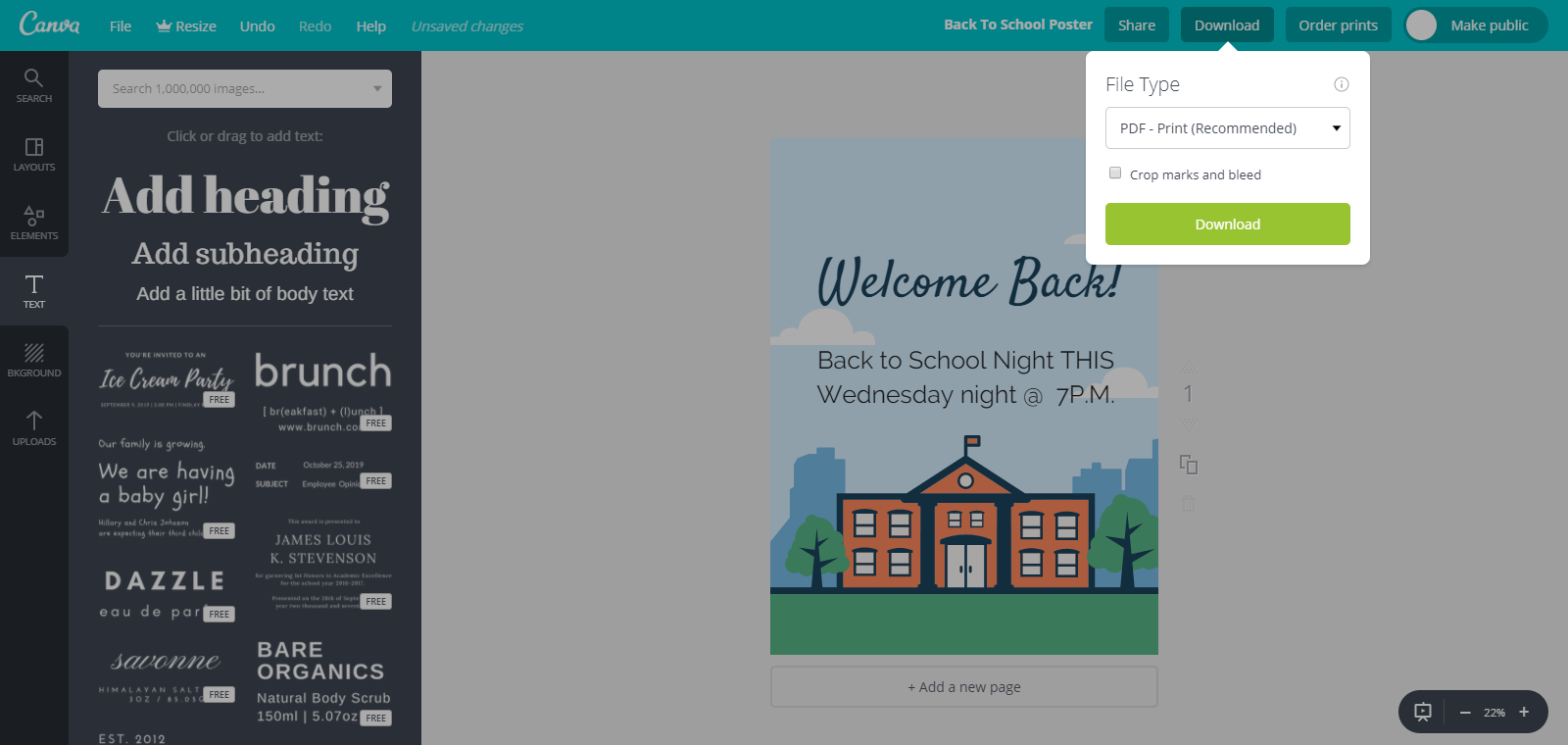The width and height of the screenshot is (1568, 745).
Task: Copy this page using duplicate icon
Action: point(1189,464)
